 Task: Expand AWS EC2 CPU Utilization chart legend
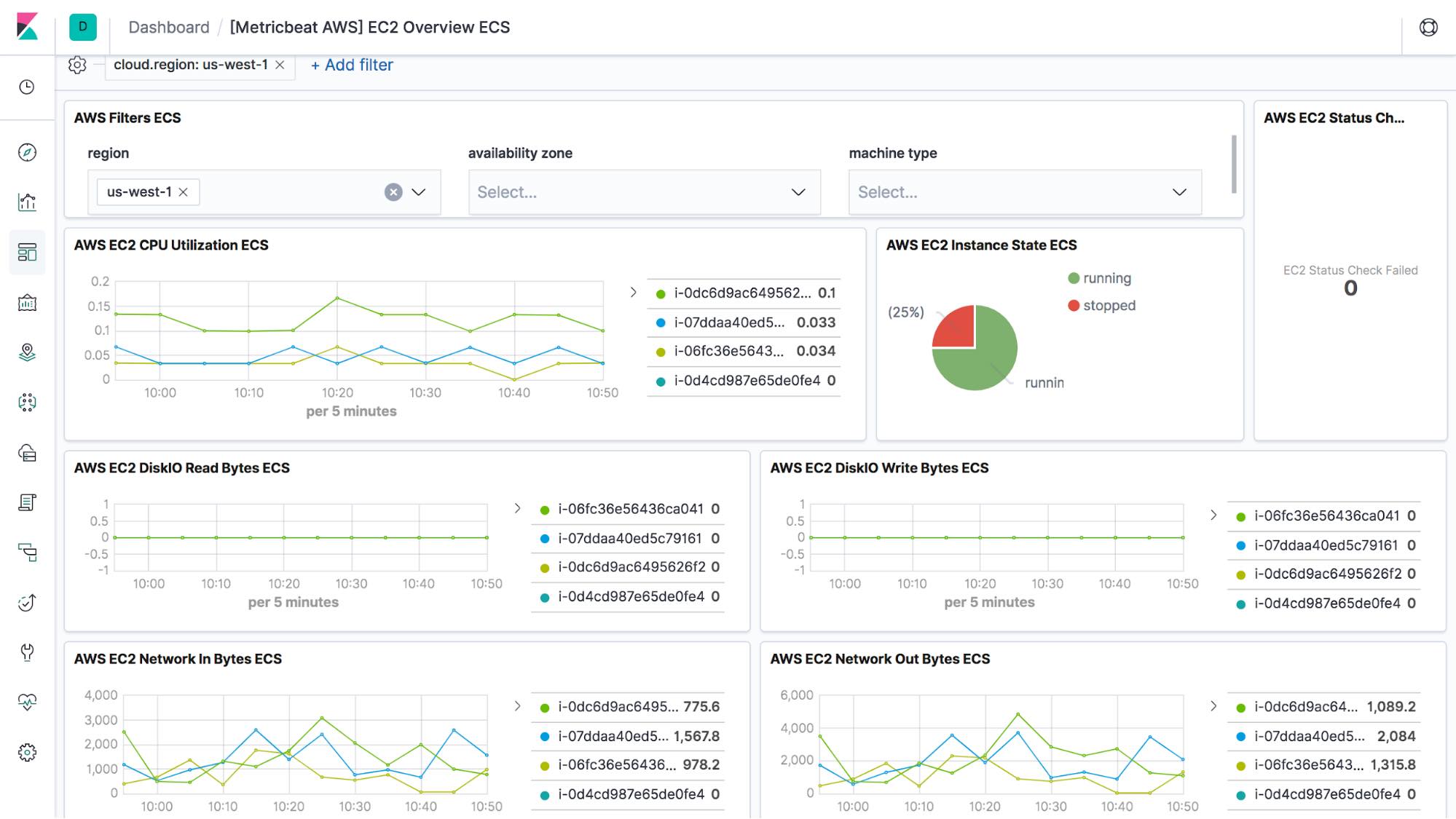632,292
